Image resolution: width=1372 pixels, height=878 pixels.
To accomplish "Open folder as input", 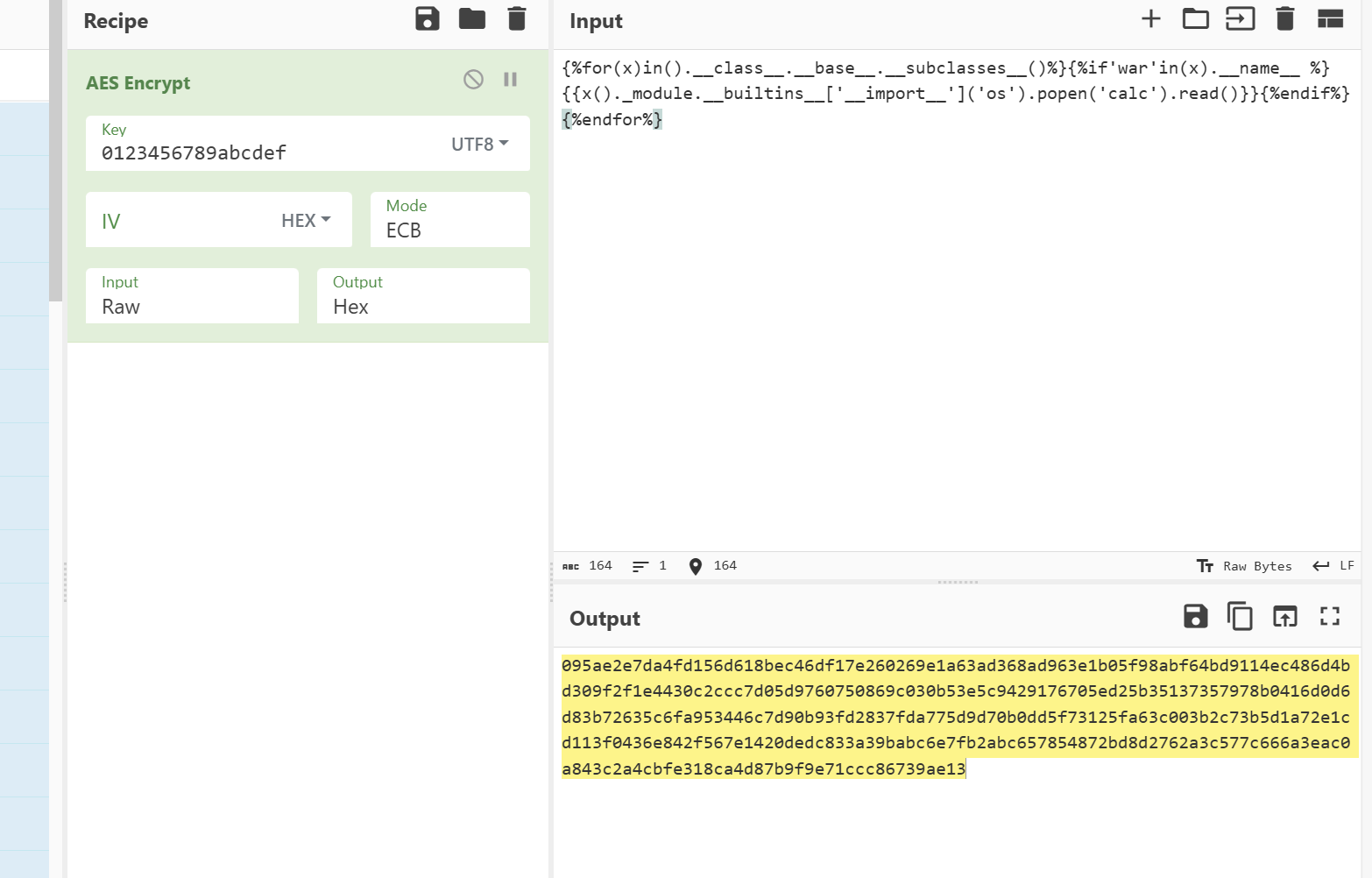I will 1195,18.
